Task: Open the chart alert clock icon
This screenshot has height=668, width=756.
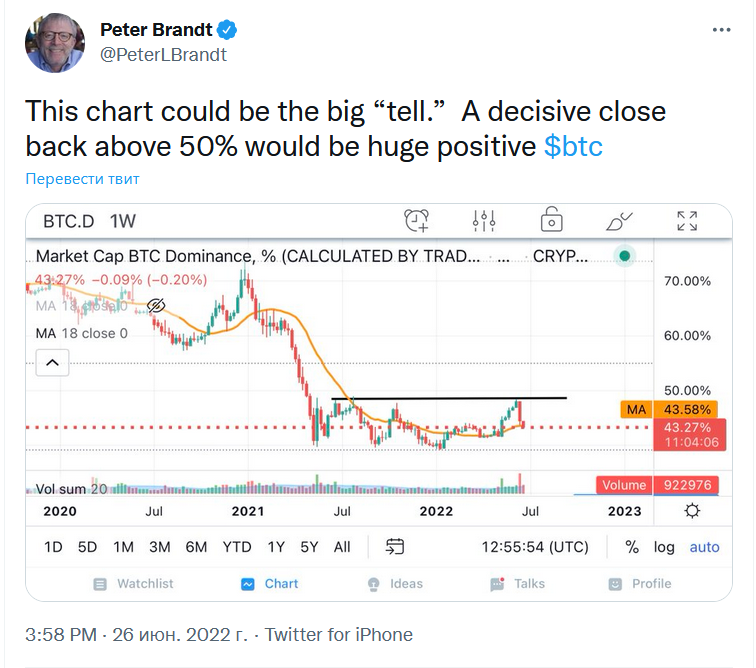Action: coord(417,220)
